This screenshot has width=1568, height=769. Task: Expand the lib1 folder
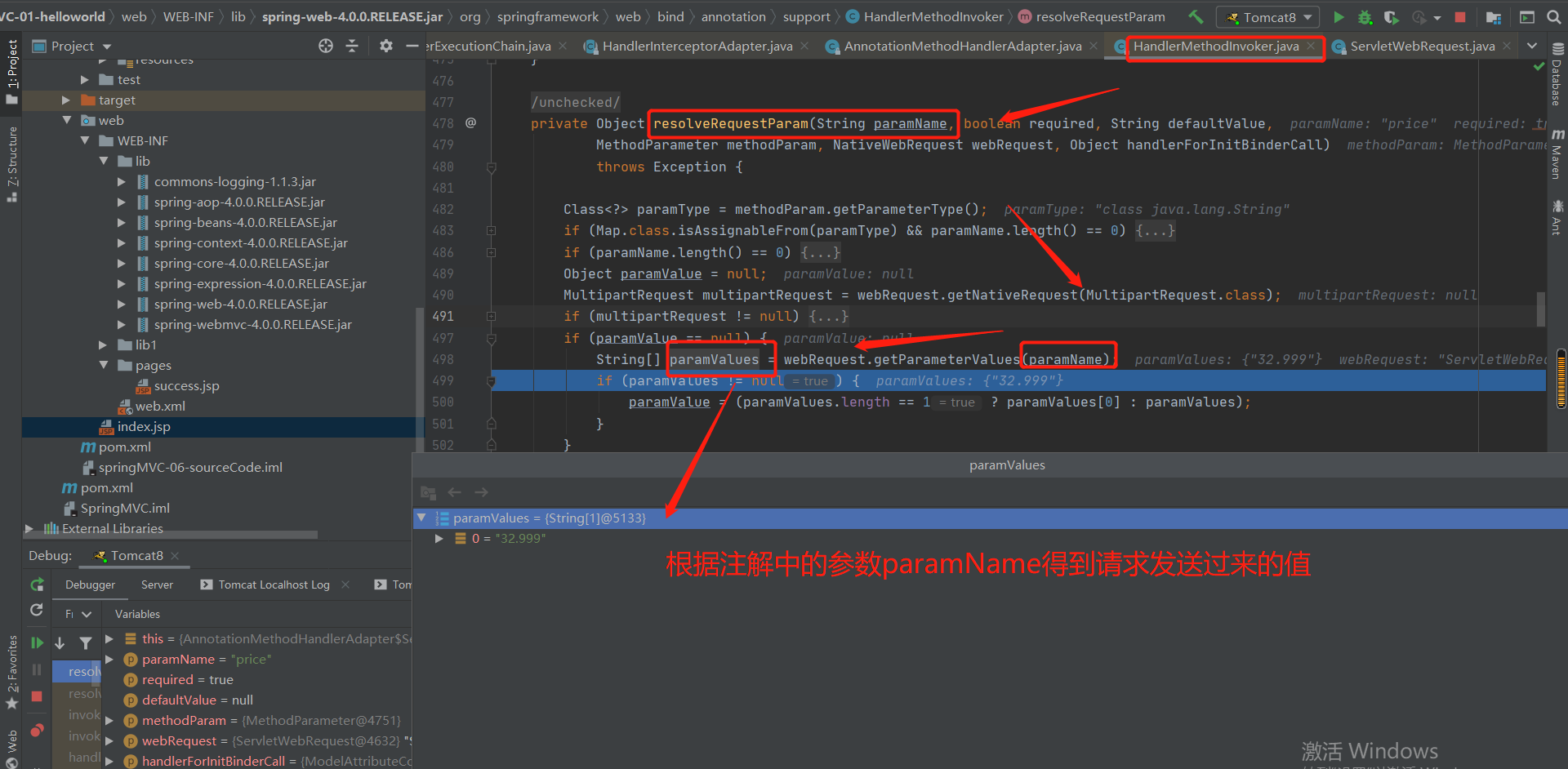coord(103,344)
